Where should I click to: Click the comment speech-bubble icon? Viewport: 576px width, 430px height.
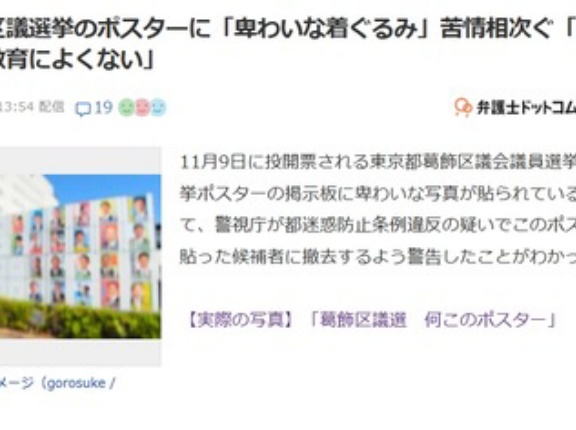(x=83, y=109)
